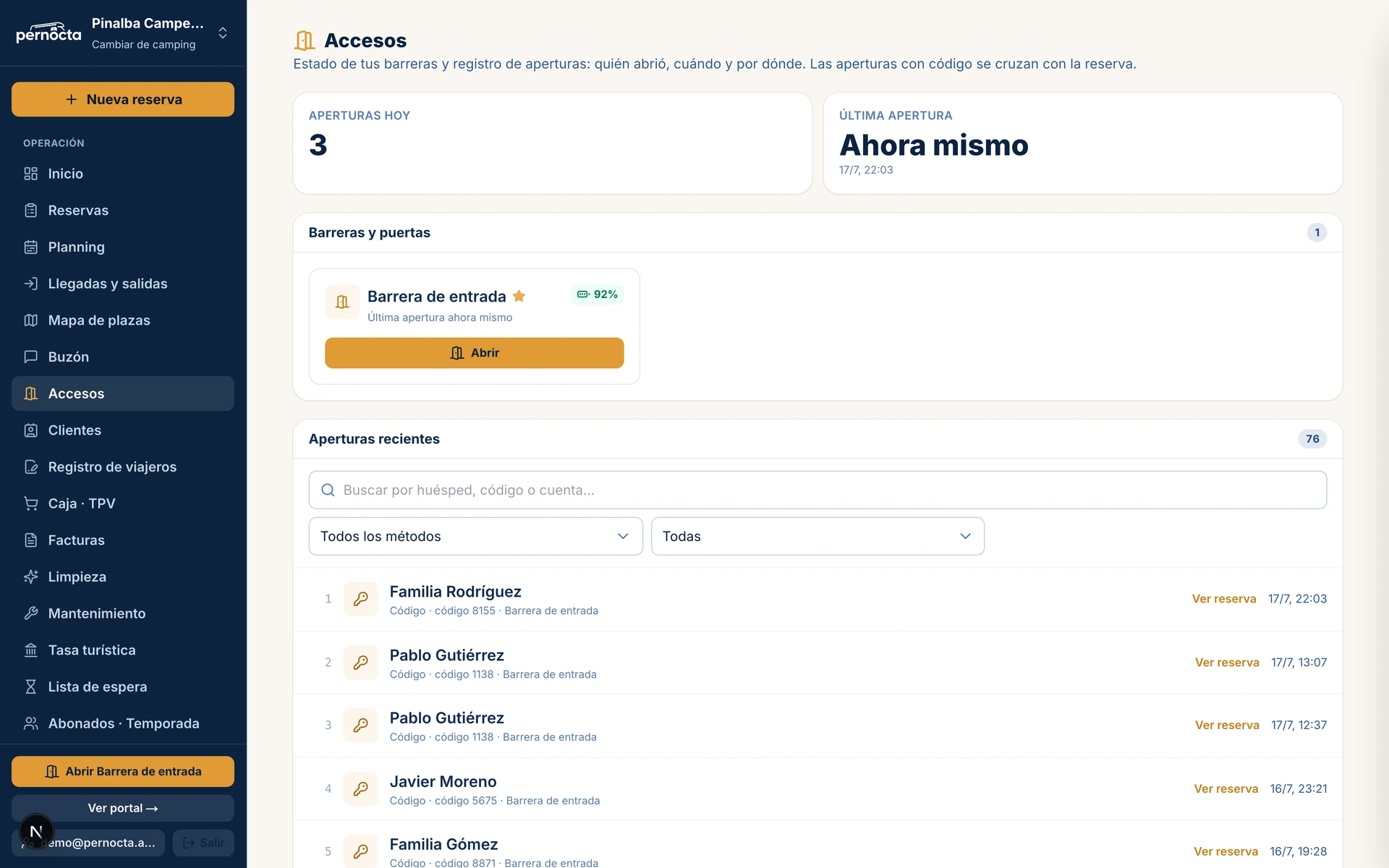Click the Javier Moreno name
Image resolution: width=1389 pixels, height=868 pixels.
tap(443, 782)
